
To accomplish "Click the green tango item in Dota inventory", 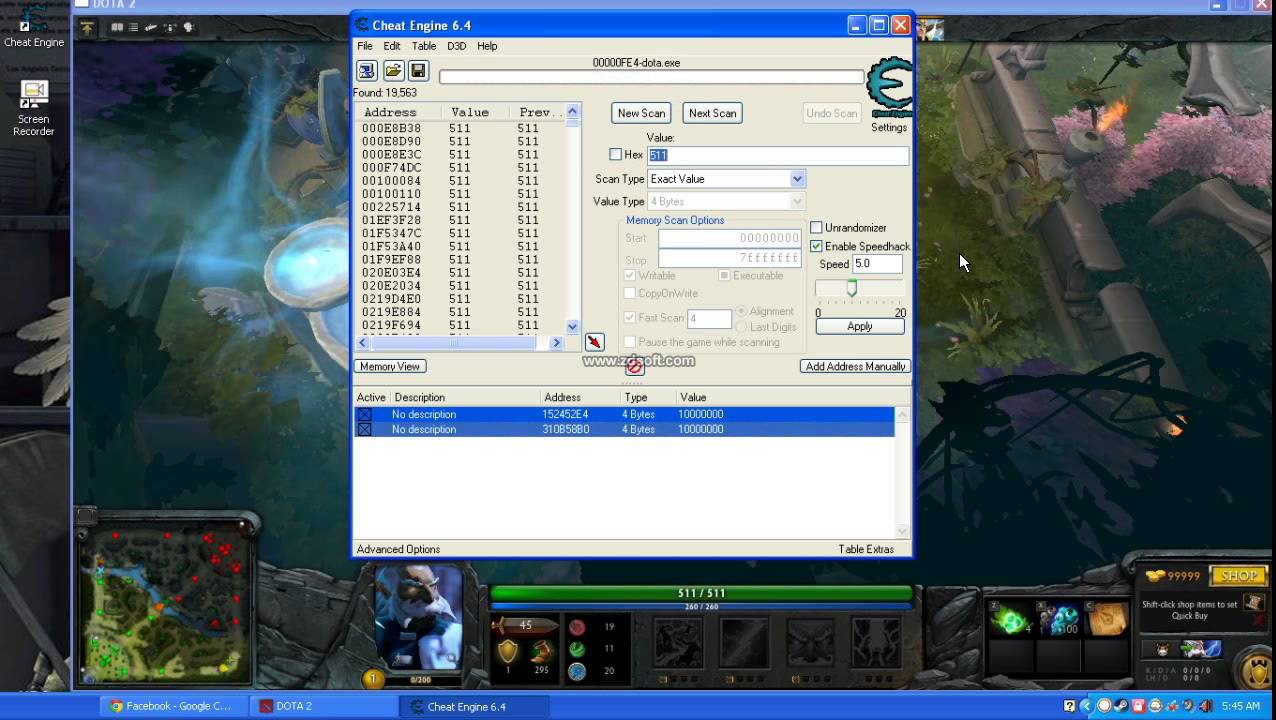I will [x=1010, y=620].
